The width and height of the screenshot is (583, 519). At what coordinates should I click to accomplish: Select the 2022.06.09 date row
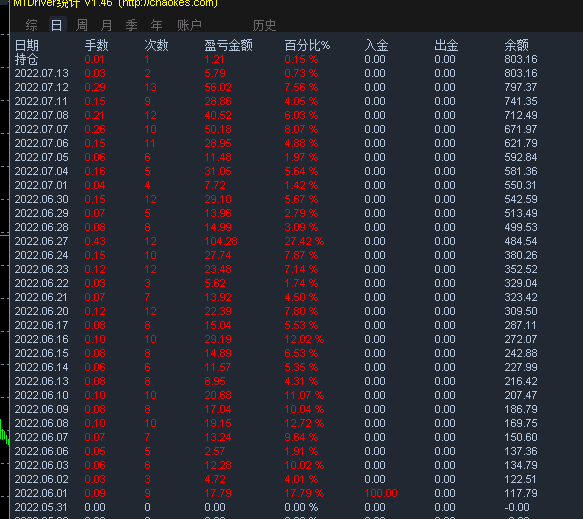[42, 409]
